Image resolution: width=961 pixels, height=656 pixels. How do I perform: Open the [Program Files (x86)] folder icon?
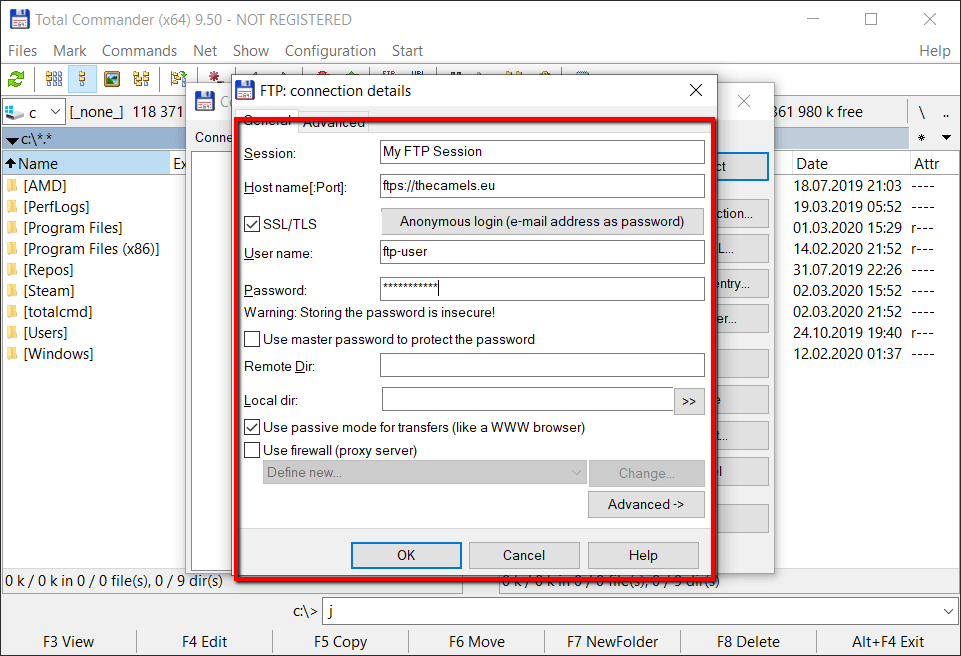12,249
